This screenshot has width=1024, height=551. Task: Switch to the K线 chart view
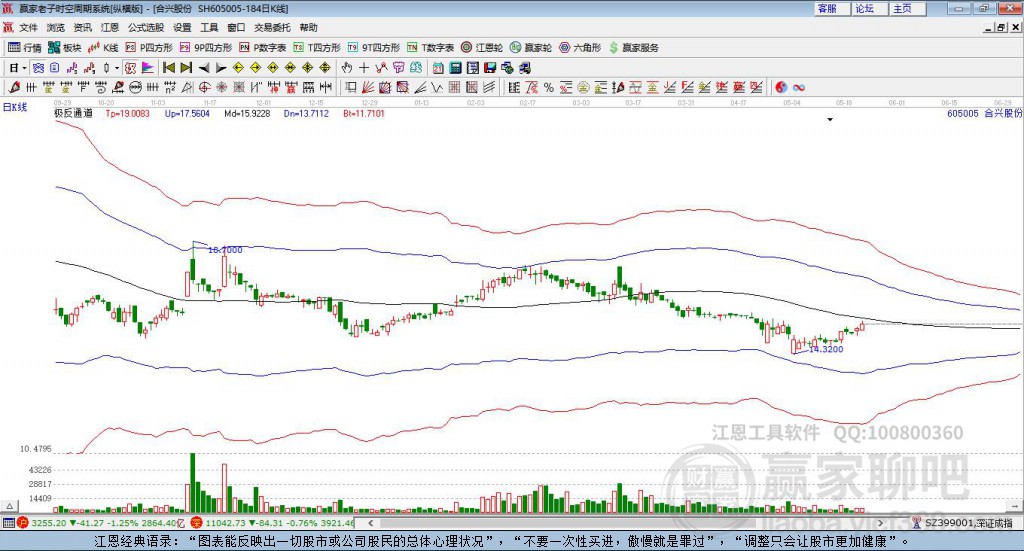104,48
